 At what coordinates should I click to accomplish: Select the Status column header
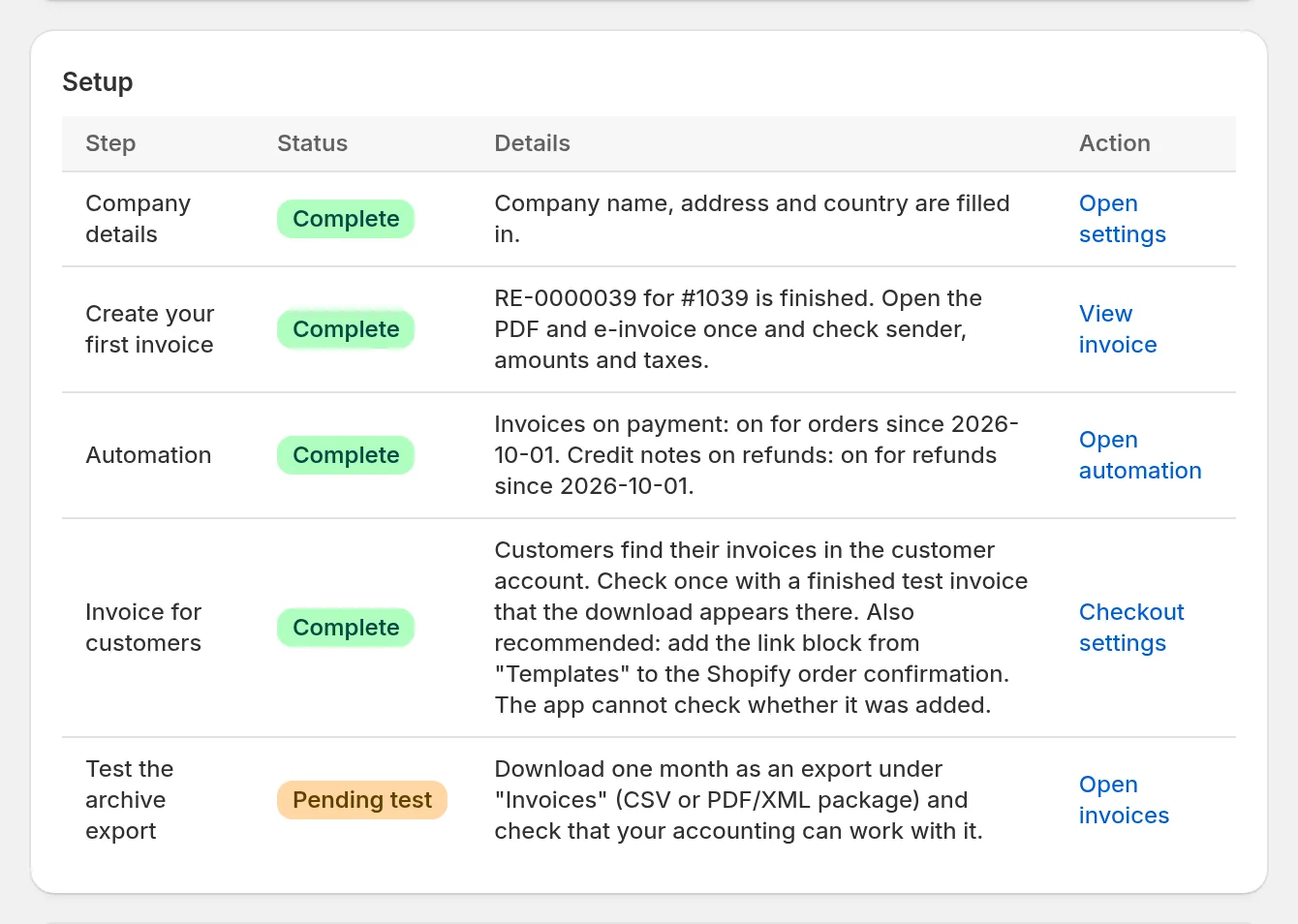point(312,143)
